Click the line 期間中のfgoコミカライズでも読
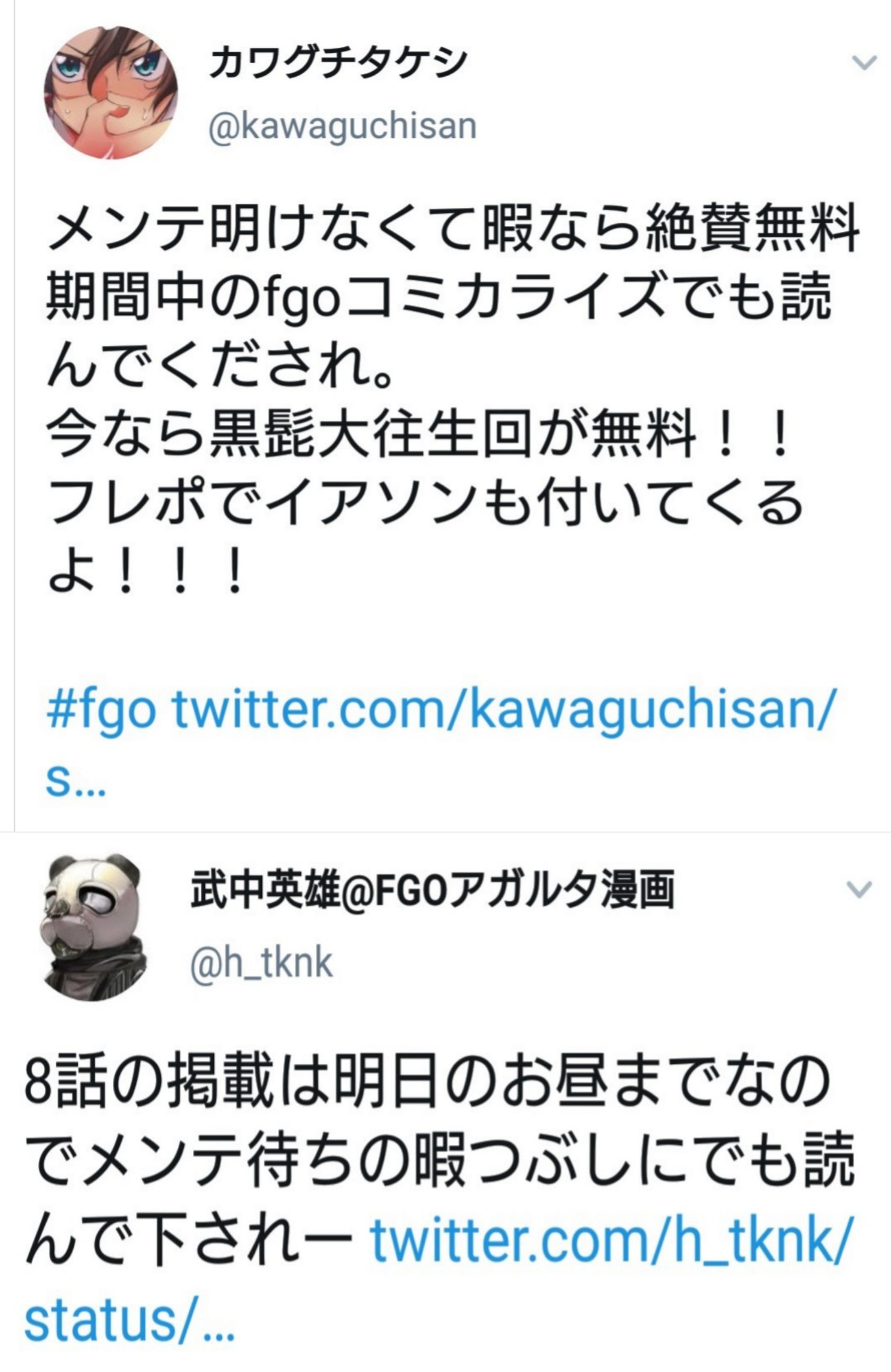891x1372 pixels. click(439, 297)
